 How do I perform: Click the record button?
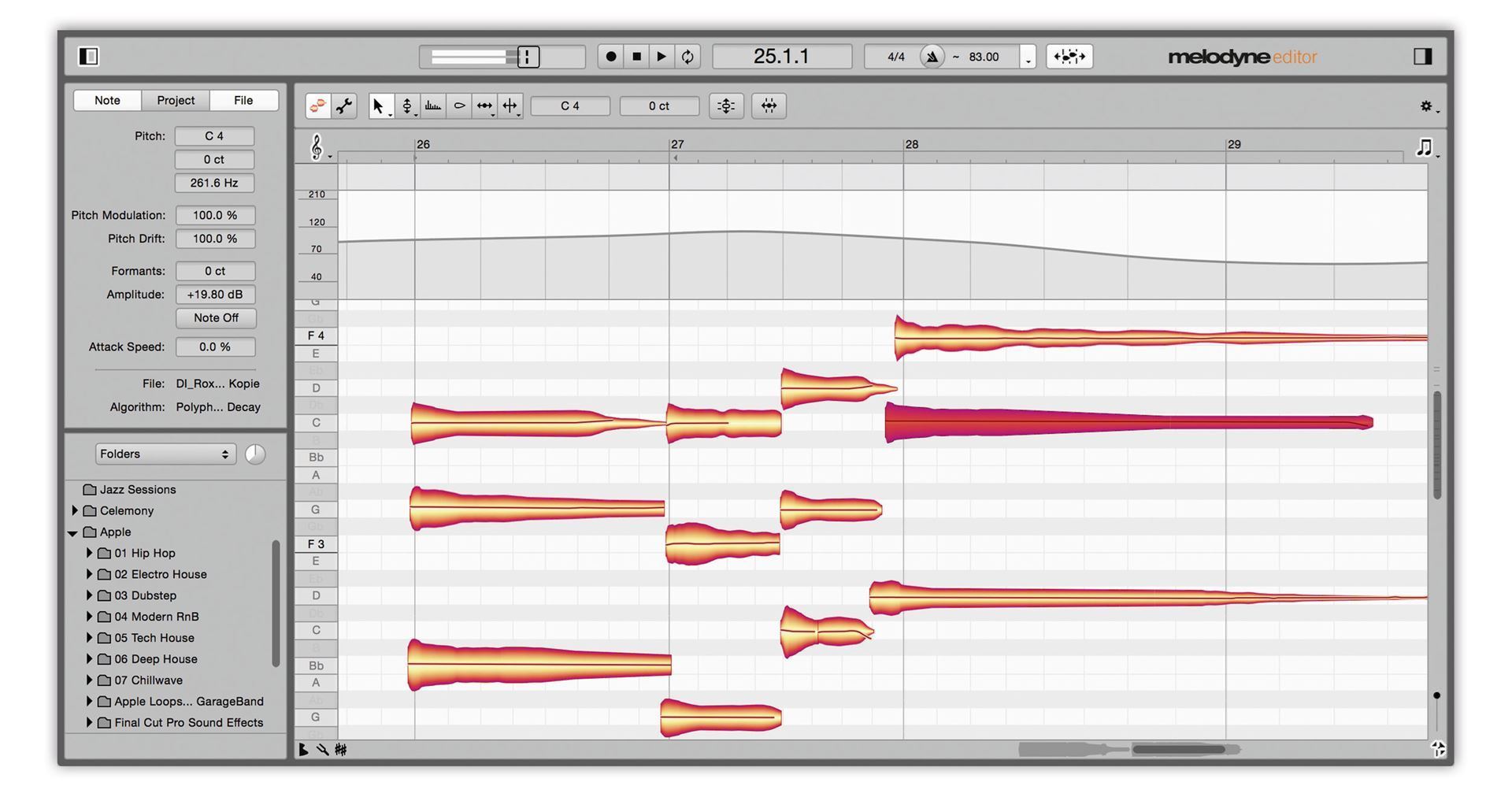[610, 56]
